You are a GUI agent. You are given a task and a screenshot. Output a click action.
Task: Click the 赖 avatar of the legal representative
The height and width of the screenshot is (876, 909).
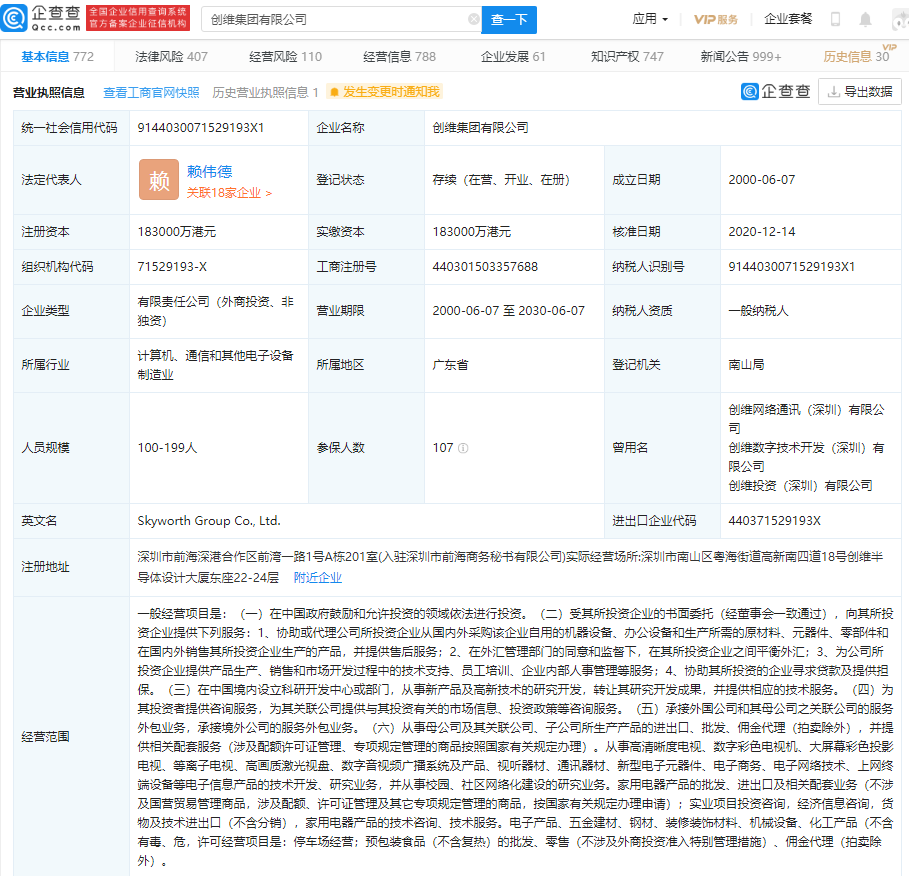coord(159,180)
